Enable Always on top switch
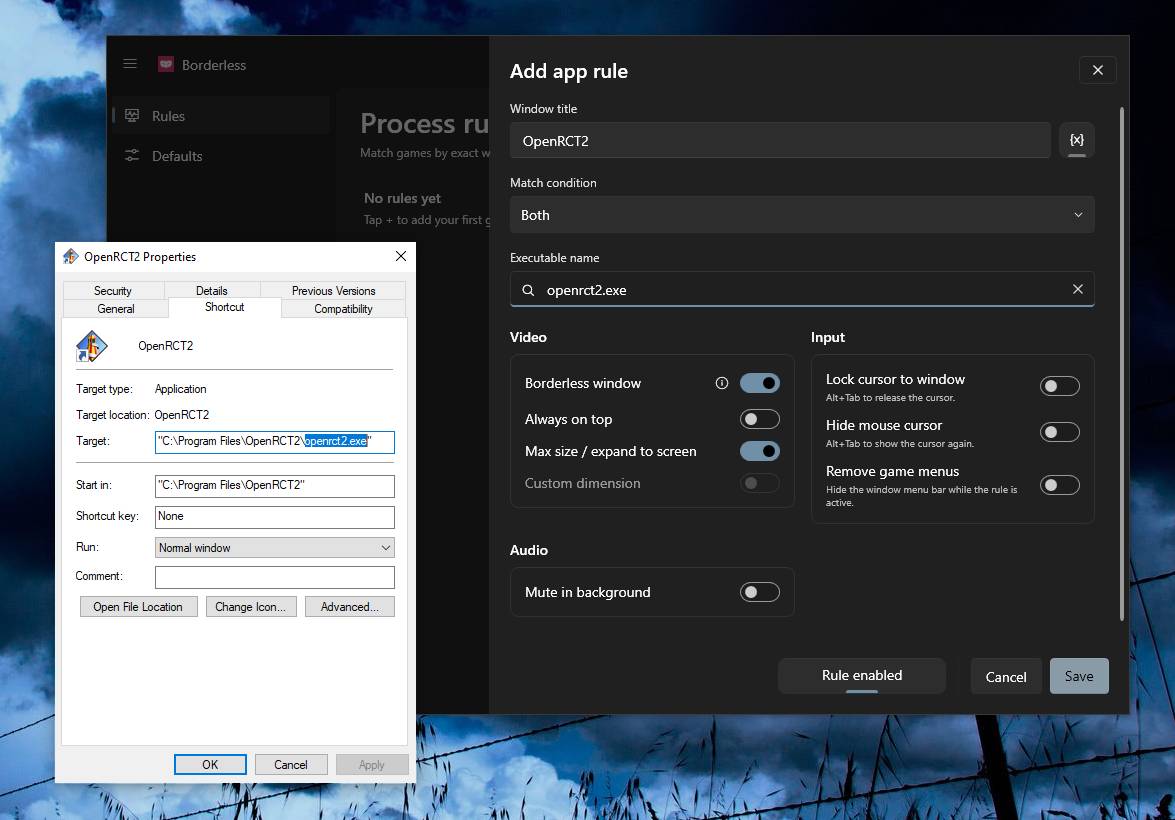Image resolution: width=1175 pixels, height=820 pixels. coord(760,419)
